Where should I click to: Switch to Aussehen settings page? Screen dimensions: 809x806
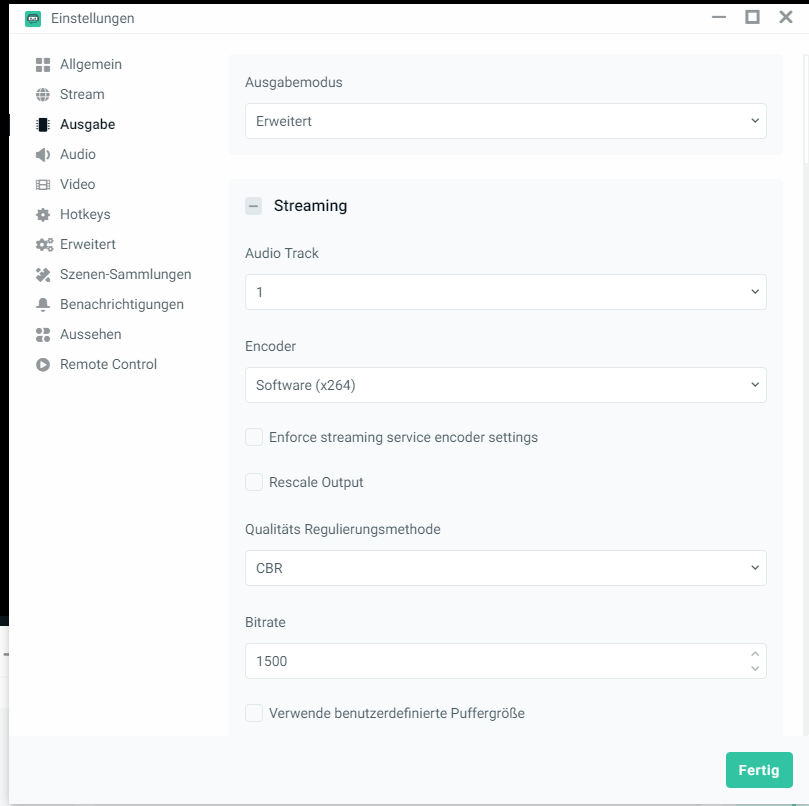[90, 334]
